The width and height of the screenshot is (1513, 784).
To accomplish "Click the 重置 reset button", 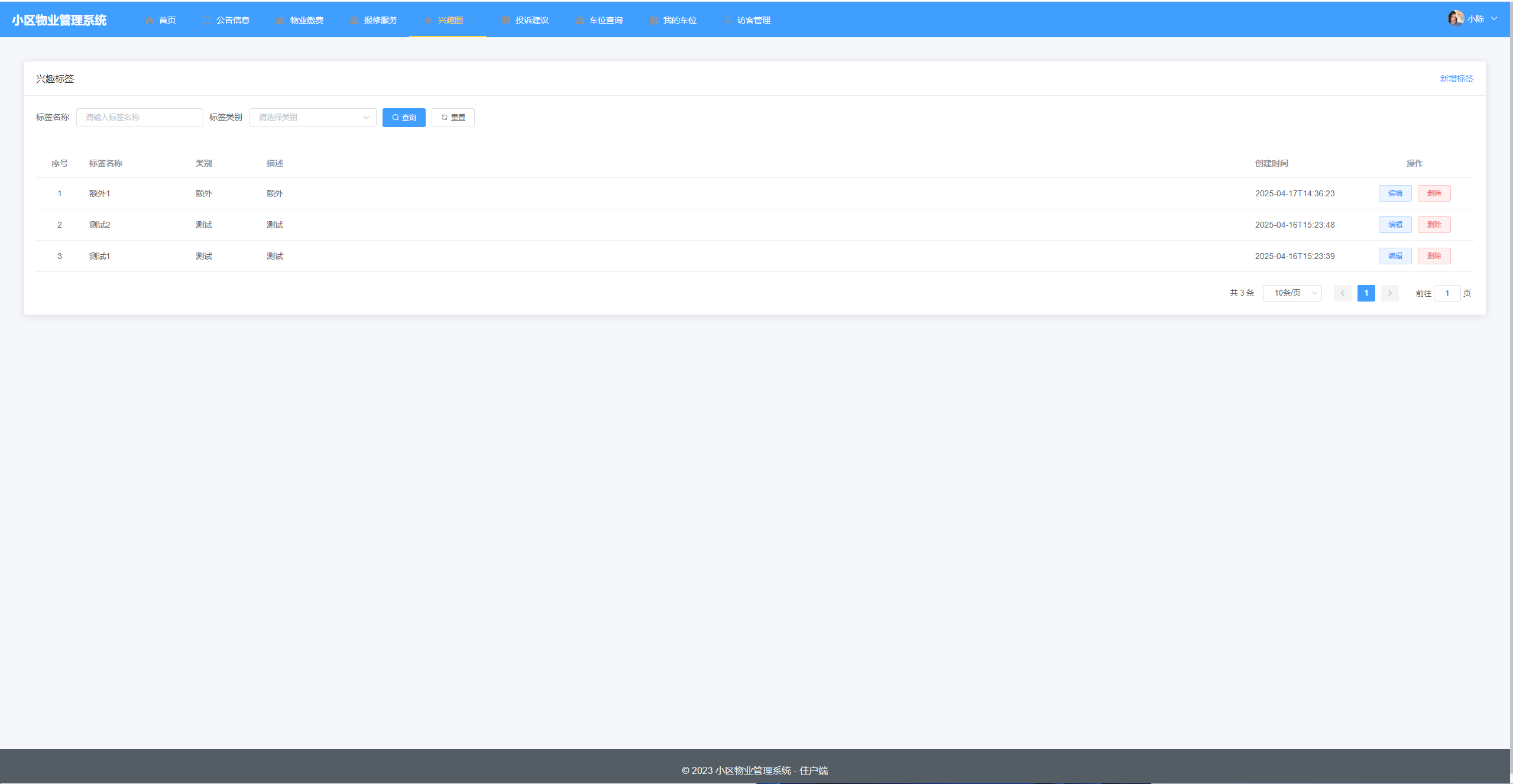I will point(453,117).
